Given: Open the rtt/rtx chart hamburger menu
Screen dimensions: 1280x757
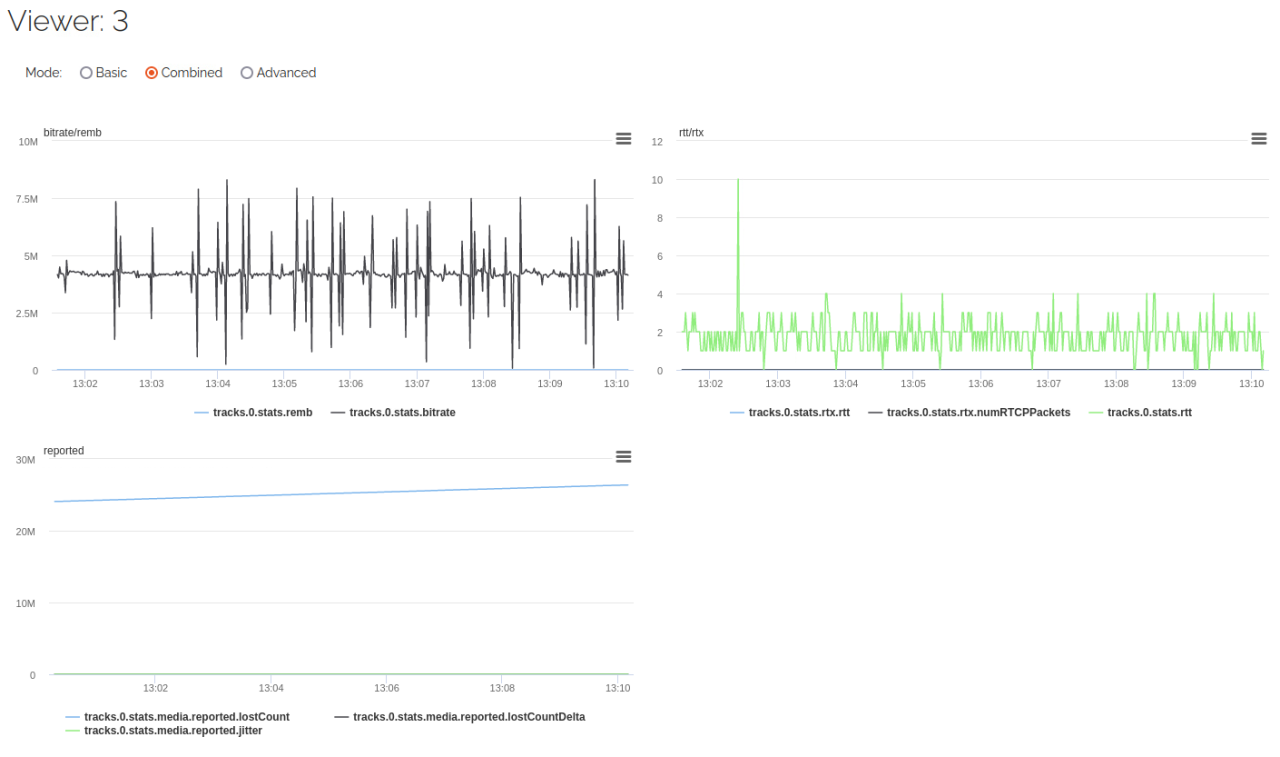Looking at the screenshot, I should coord(1259,139).
